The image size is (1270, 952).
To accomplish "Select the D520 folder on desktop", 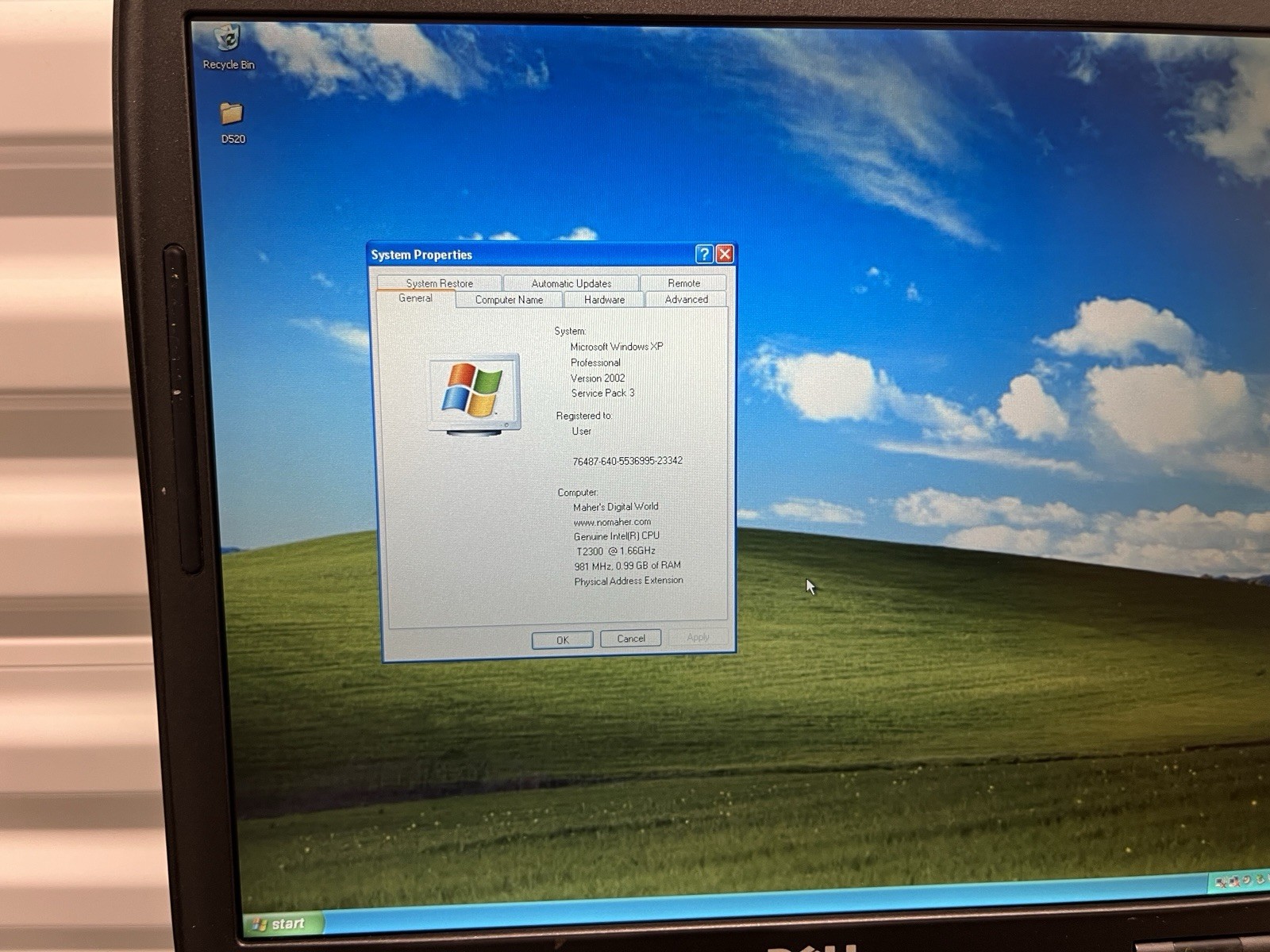I will pos(233,123).
